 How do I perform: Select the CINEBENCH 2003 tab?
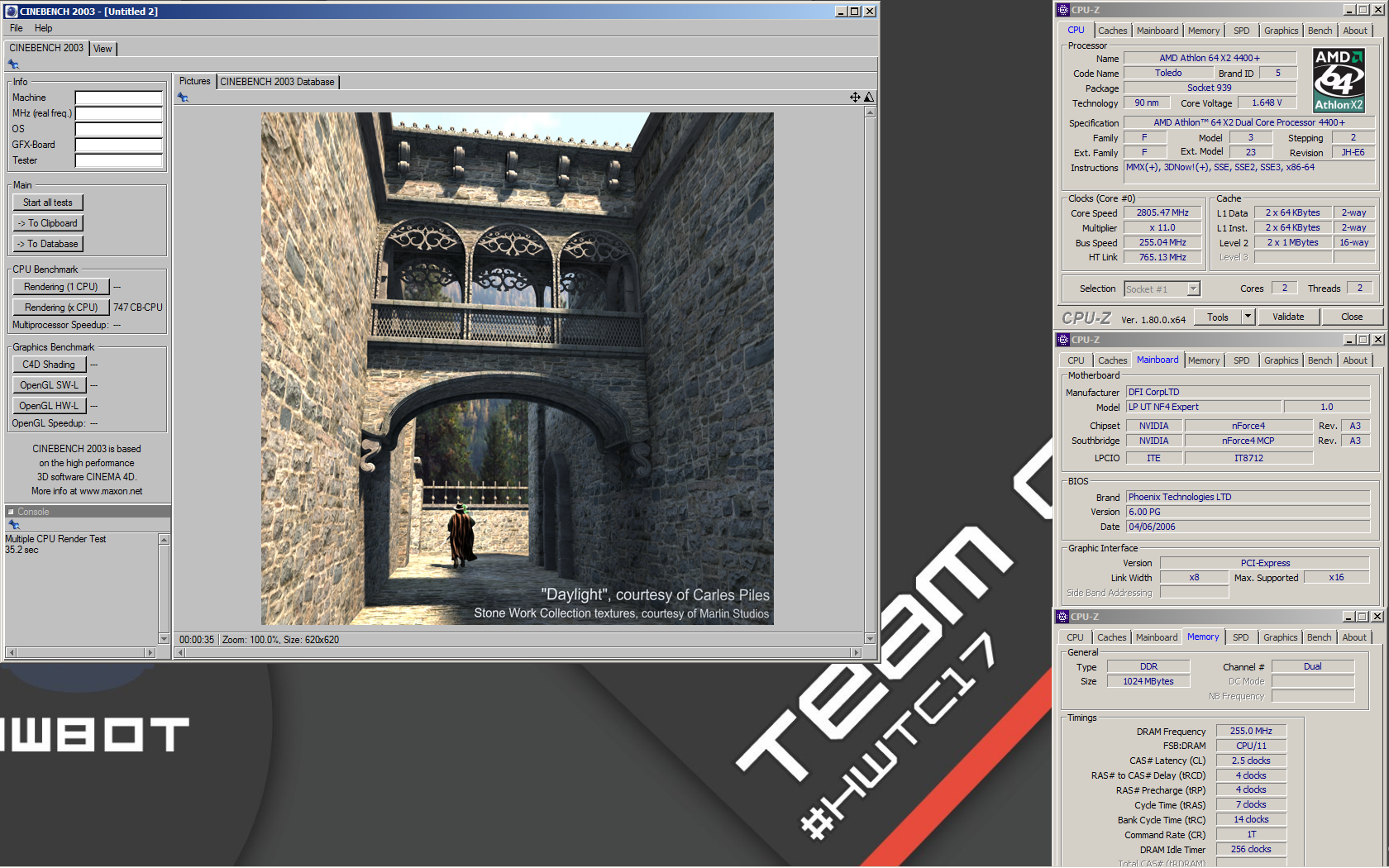coord(46,48)
